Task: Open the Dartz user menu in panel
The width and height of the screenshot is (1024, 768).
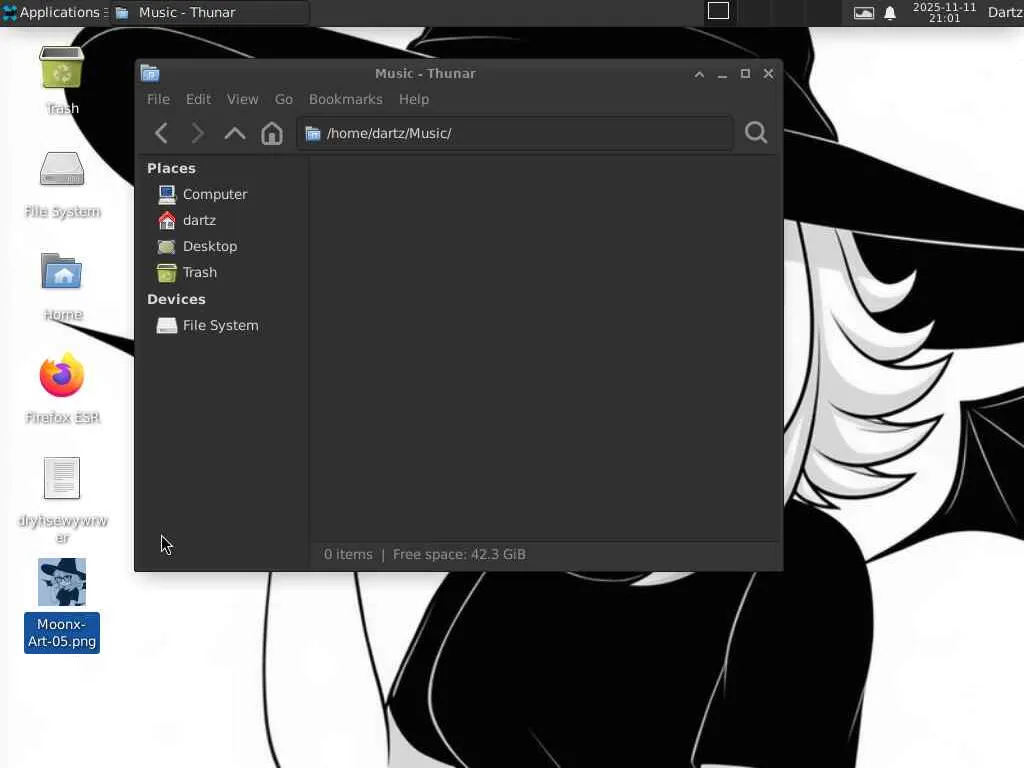Action: (x=1005, y=12)
